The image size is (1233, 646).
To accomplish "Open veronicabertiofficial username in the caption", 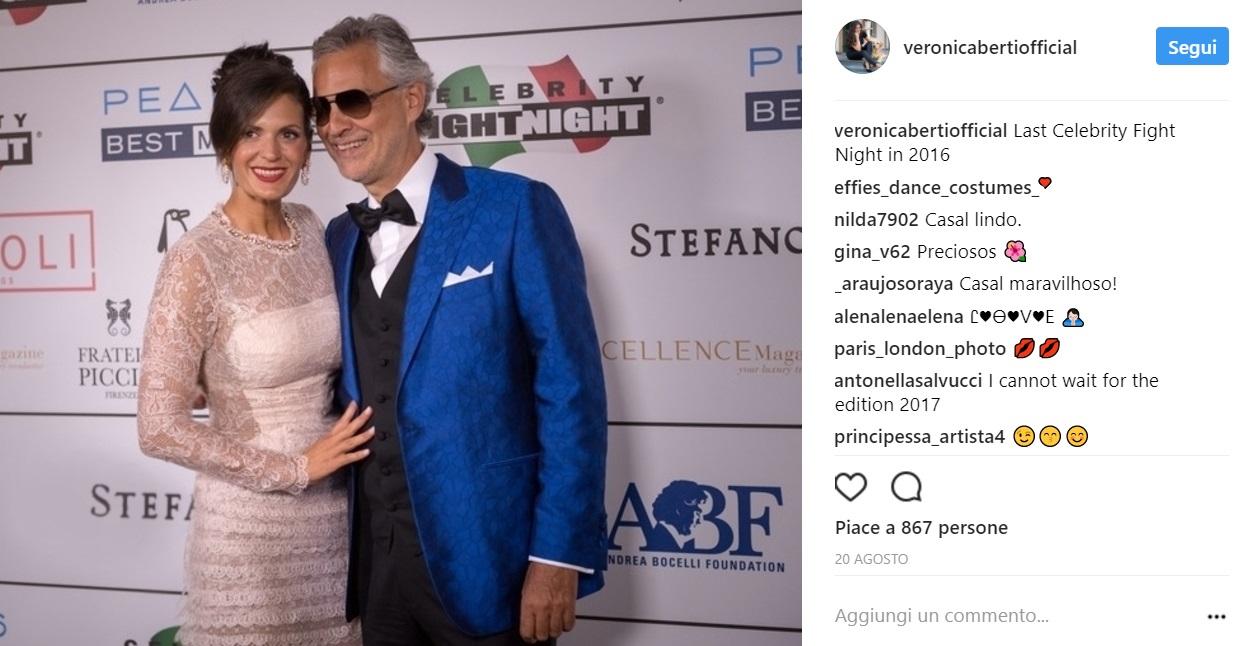I will [x=921, y=131].
